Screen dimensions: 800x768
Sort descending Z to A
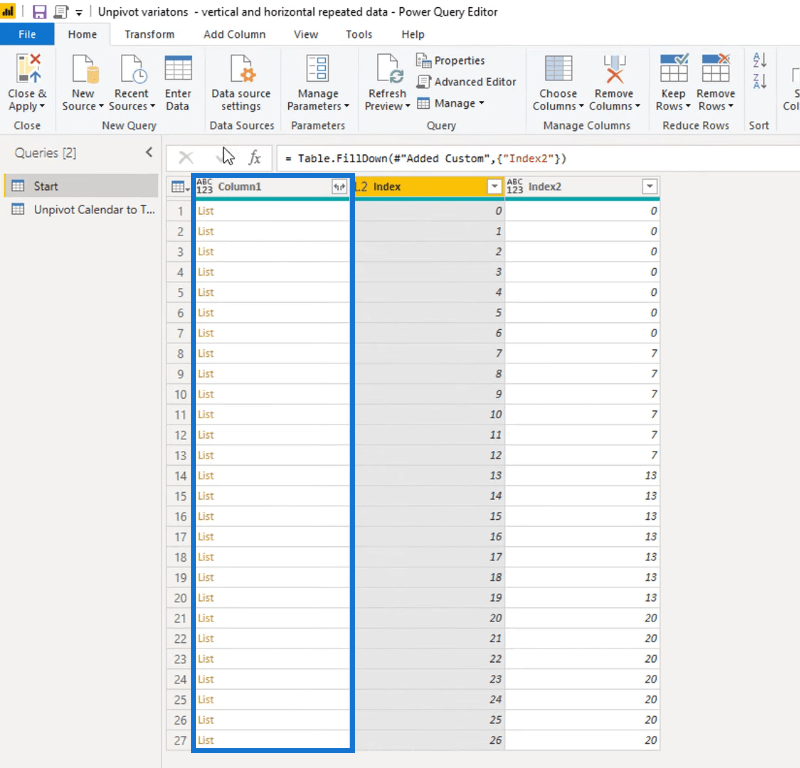click(759, 81)
